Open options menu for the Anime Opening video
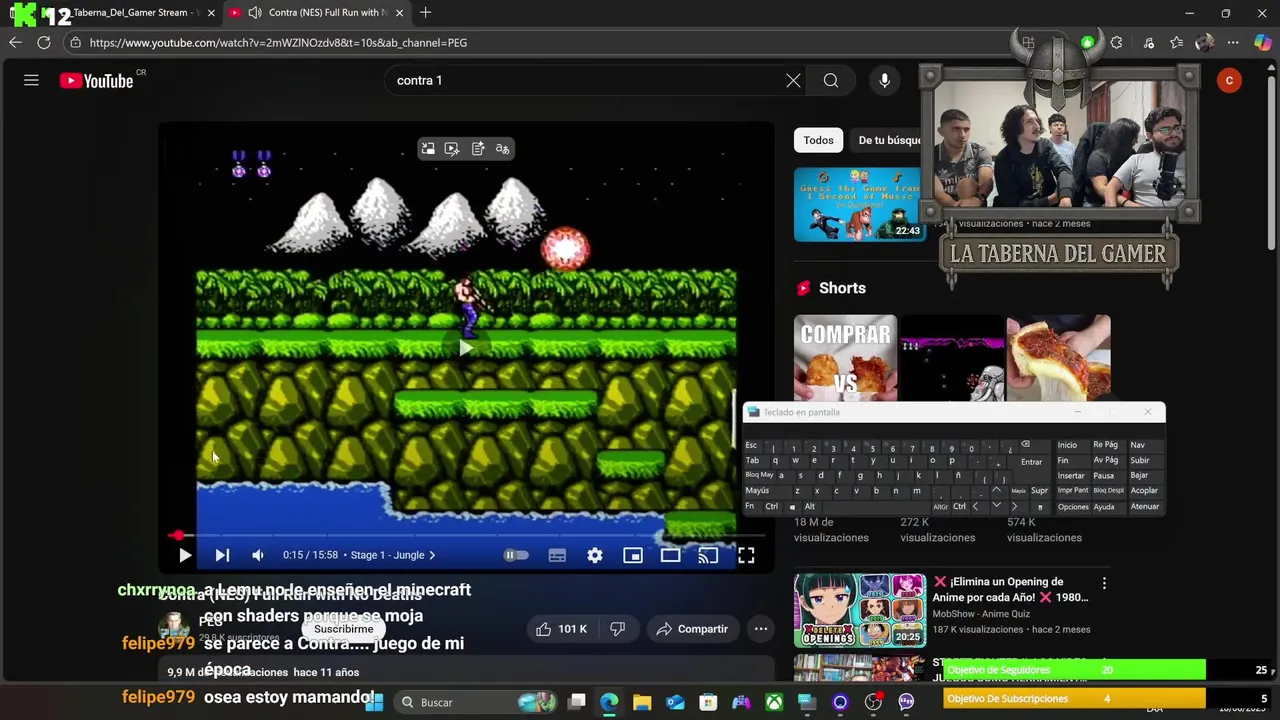This screenshot has width=1280, height=720. click(1104, 583)
